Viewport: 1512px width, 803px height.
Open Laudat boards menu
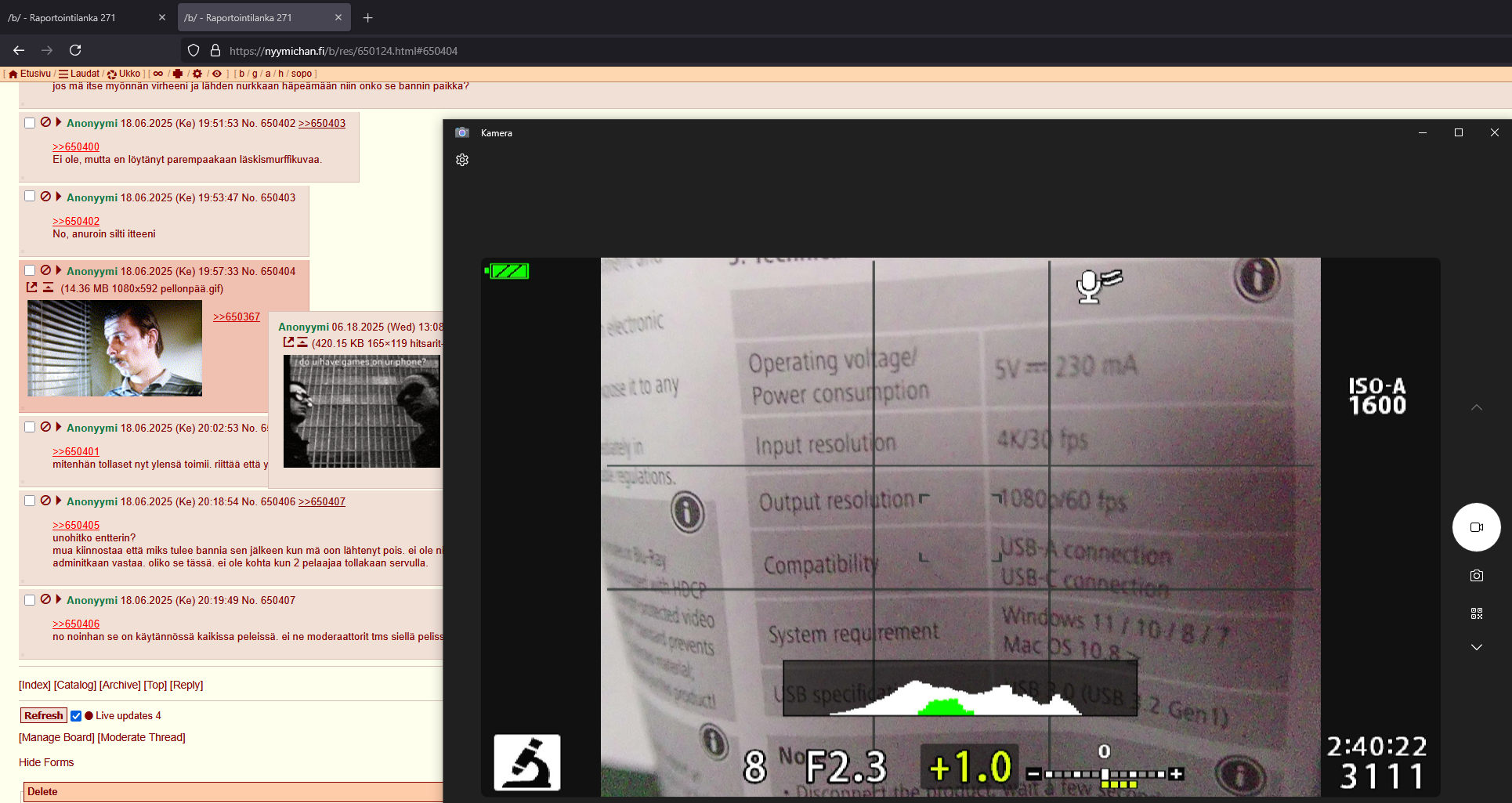coord(79,74)
